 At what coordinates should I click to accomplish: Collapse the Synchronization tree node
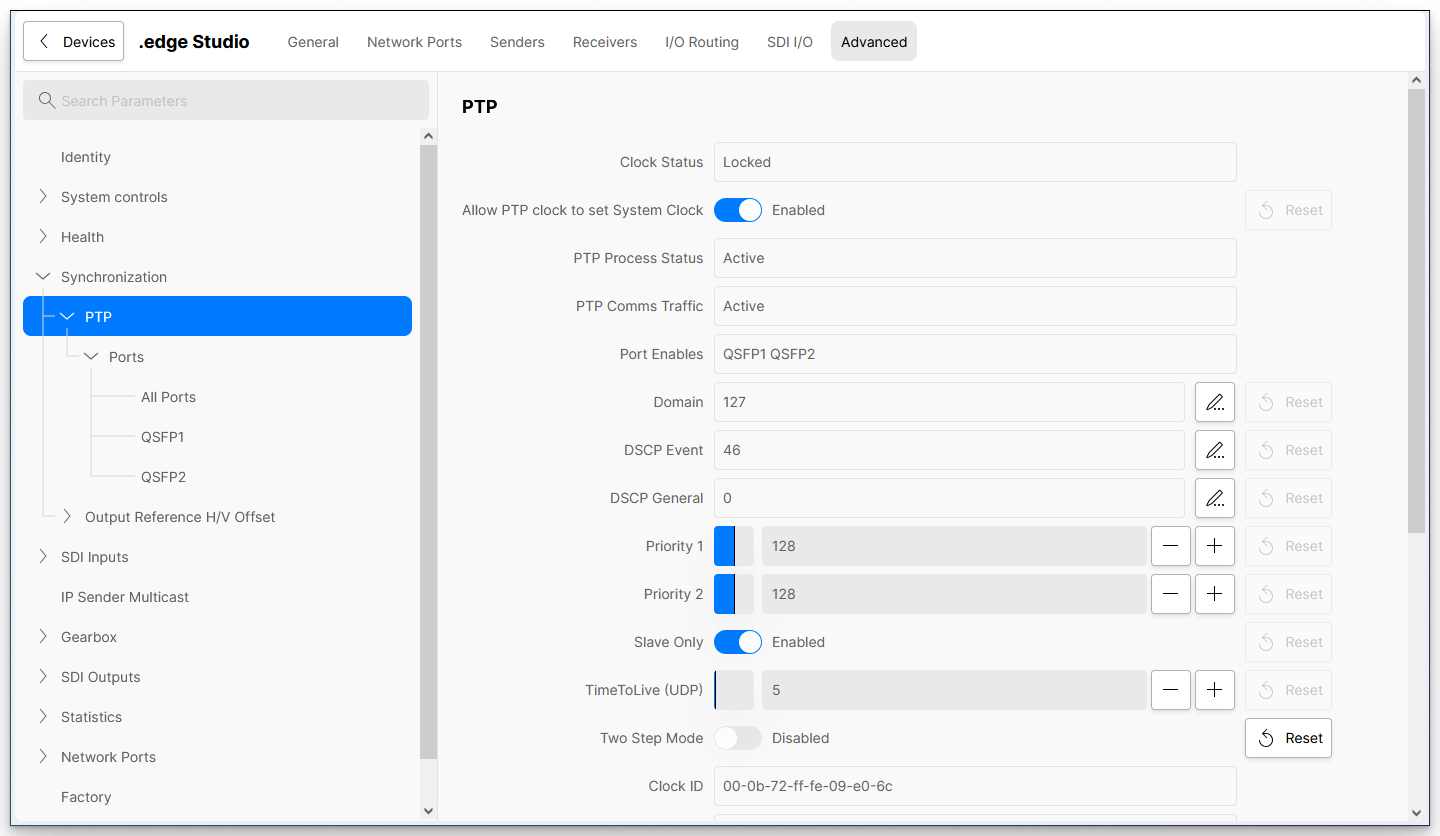[x=43, y=277]
